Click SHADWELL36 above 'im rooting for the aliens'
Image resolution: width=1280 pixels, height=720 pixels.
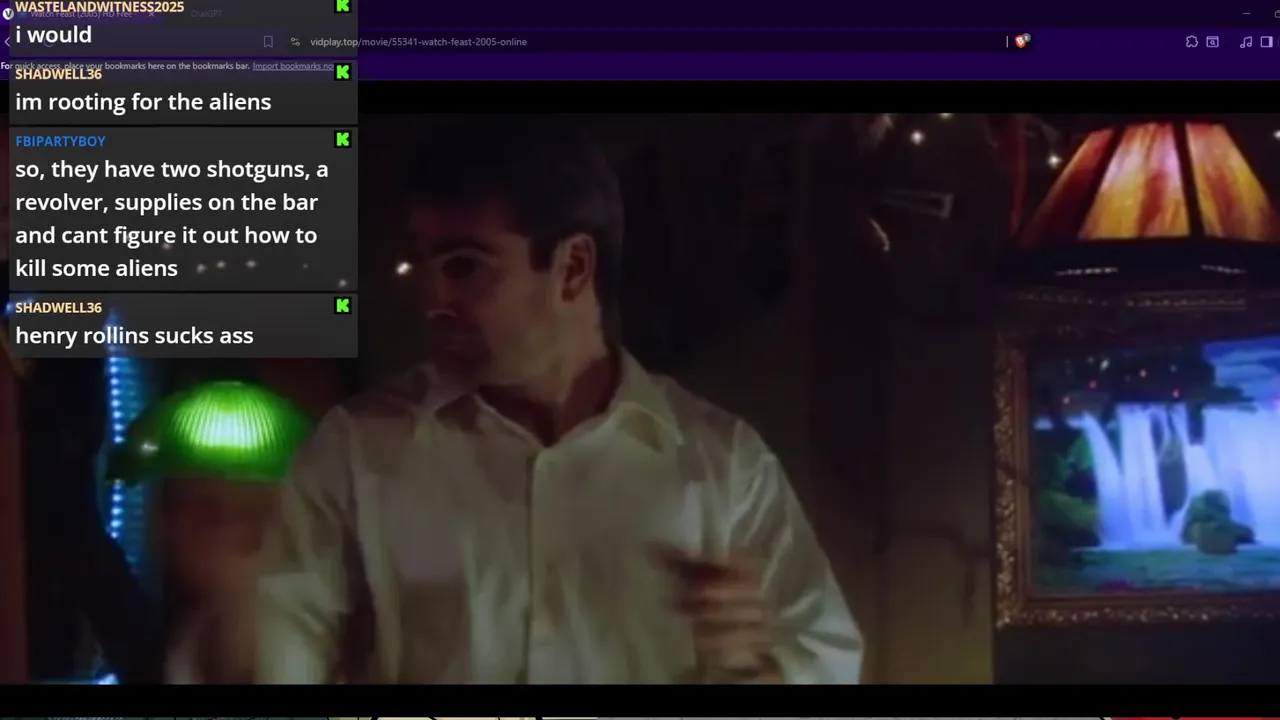click(x=58, y=74)
